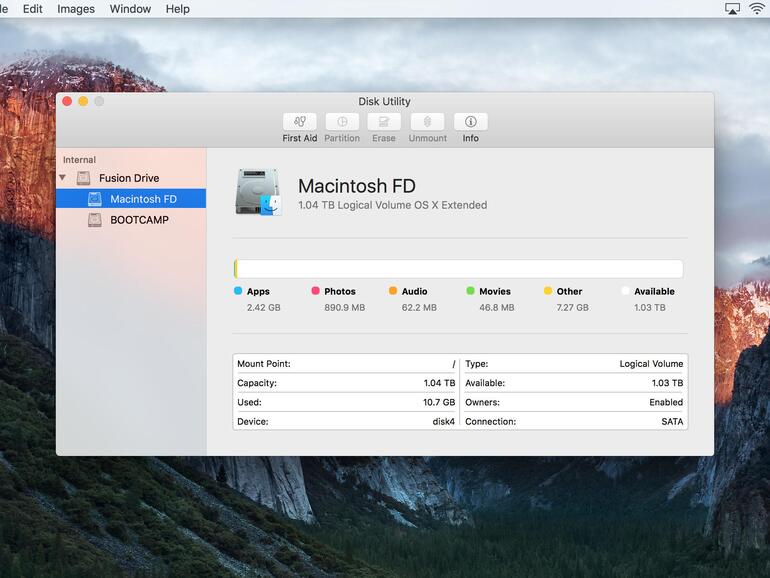770x578 pixels.
Task: Click the Erase toolbar icon
Action: coord(384,122)
